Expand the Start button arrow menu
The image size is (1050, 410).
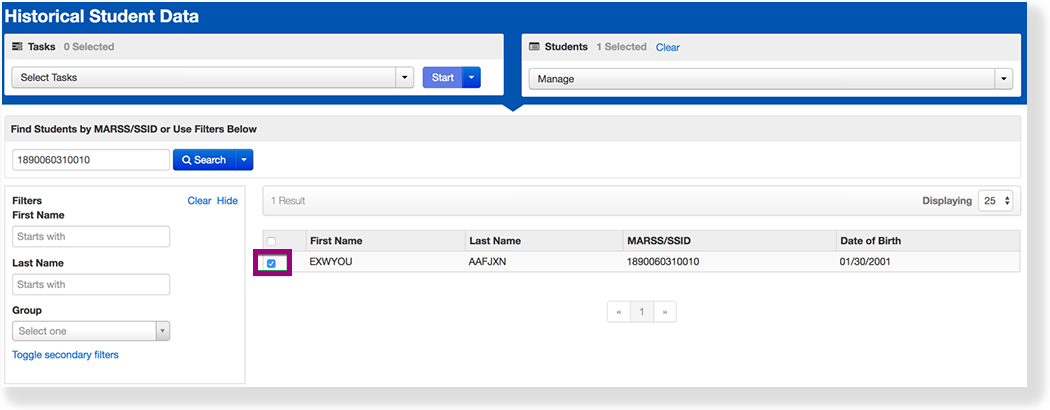(x=471, y=78)
